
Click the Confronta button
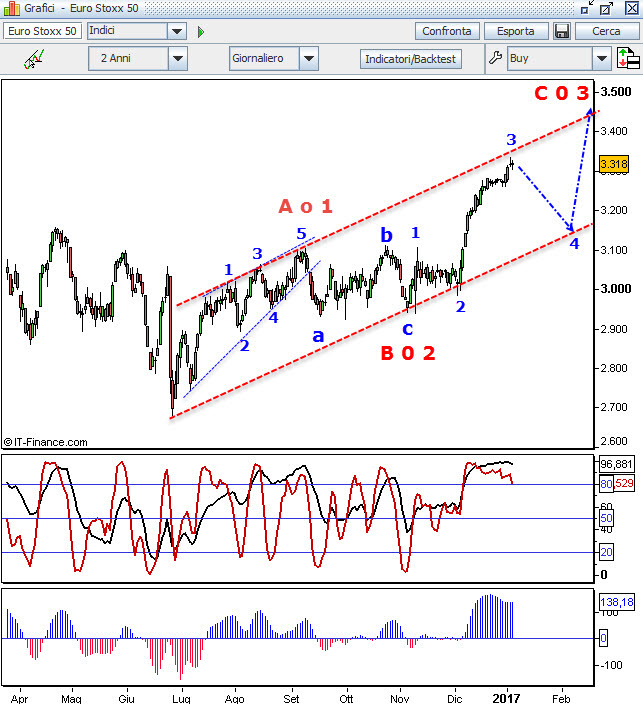[447, 31]
